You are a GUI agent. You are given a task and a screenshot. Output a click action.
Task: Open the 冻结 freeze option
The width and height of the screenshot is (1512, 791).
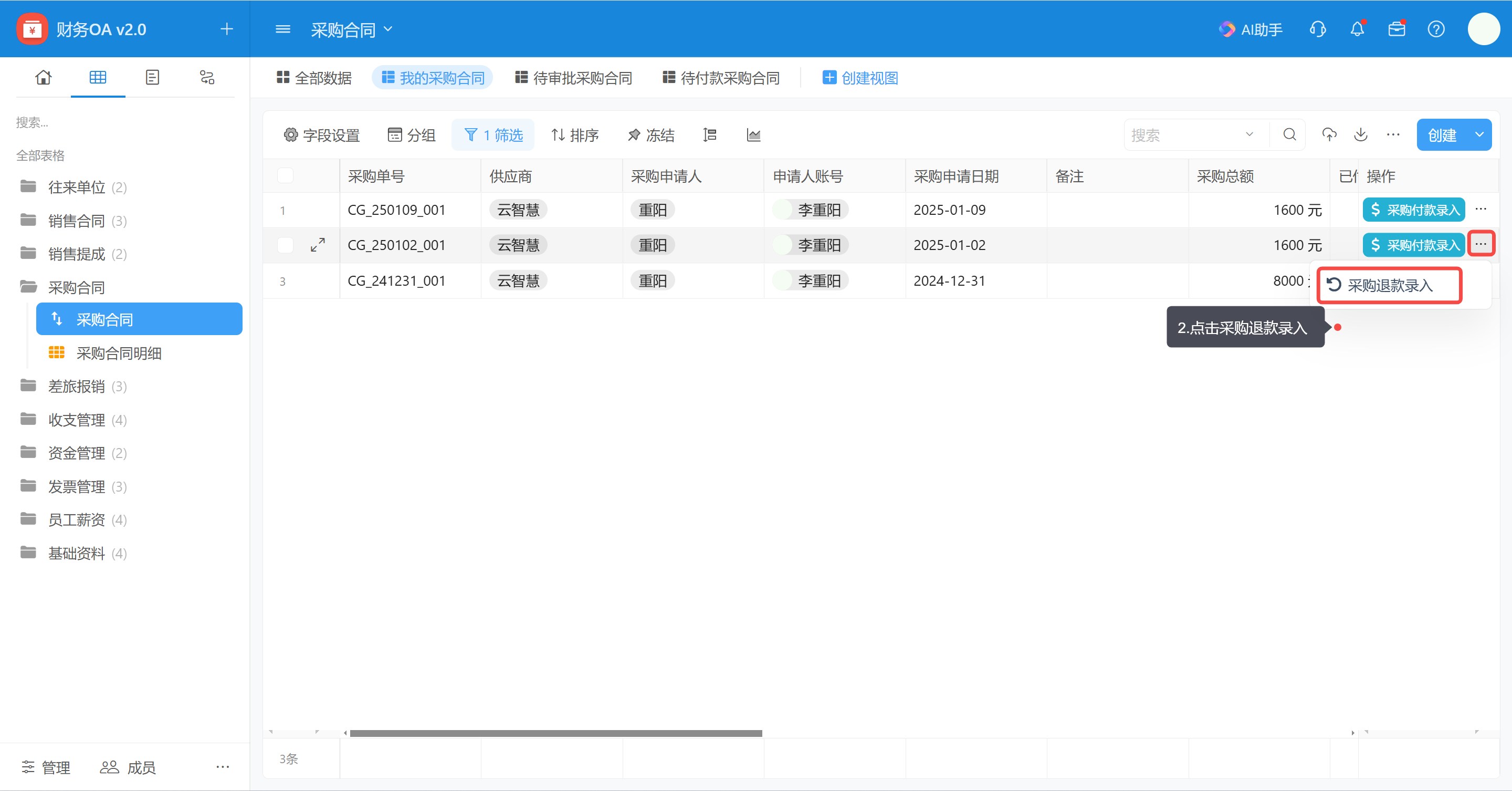click(650, 135)
